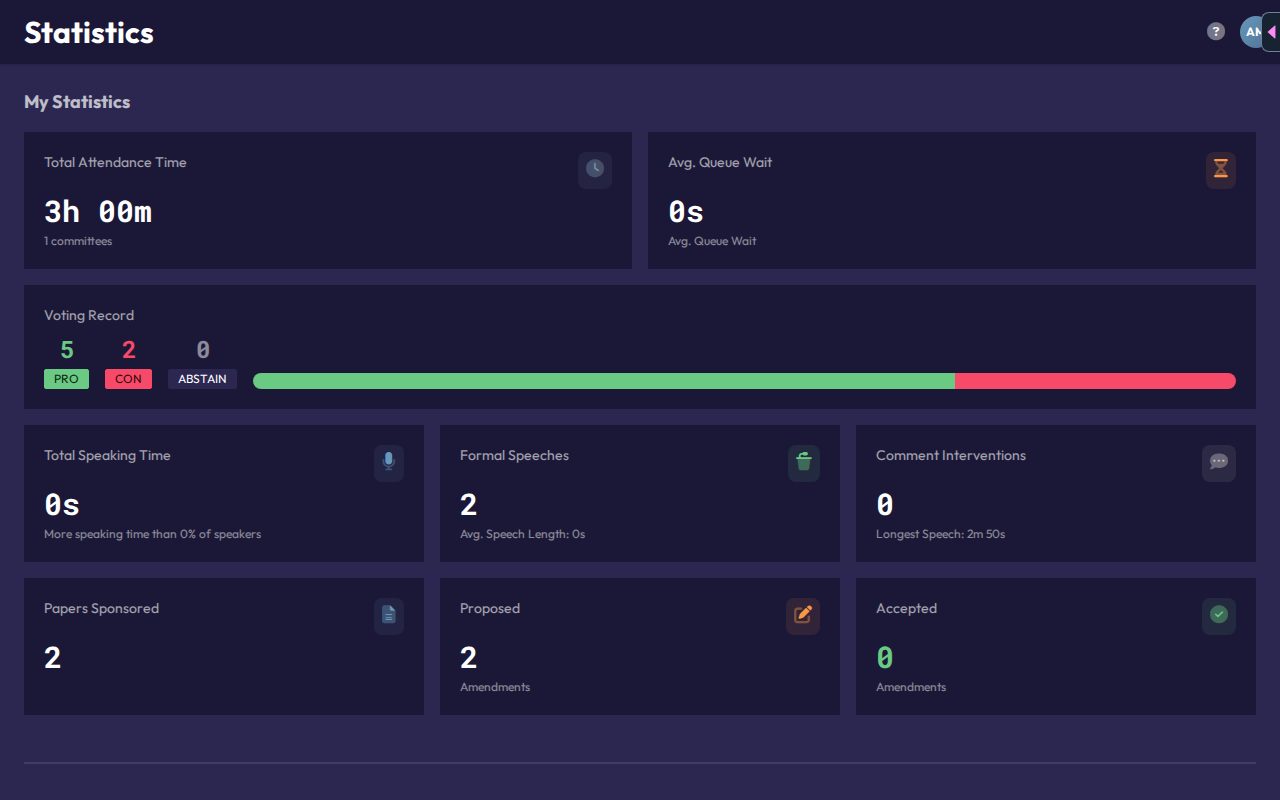Click the hourglass icon in Avg. Queue Wait
Image resolution: width=1280 pixels, height=800 pixels.
(x=1220, y=170)
